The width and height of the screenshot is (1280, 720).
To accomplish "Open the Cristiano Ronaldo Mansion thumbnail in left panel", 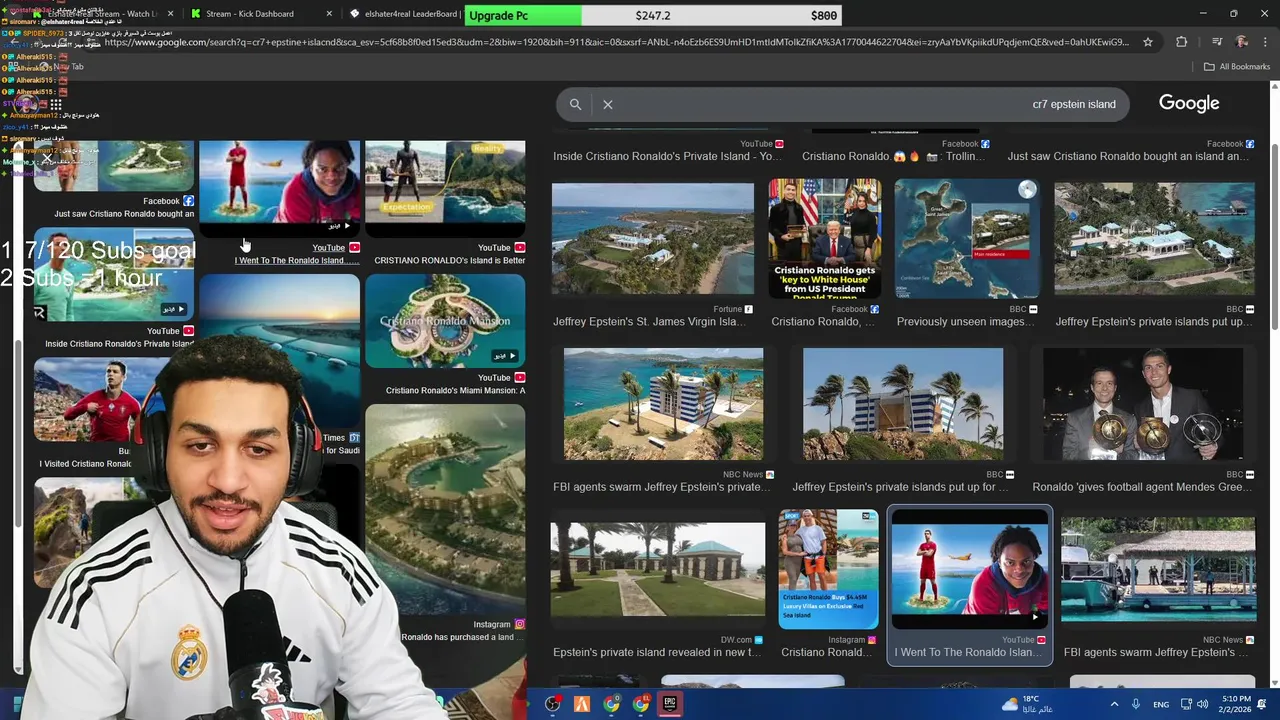I will [x=445, y=321].
